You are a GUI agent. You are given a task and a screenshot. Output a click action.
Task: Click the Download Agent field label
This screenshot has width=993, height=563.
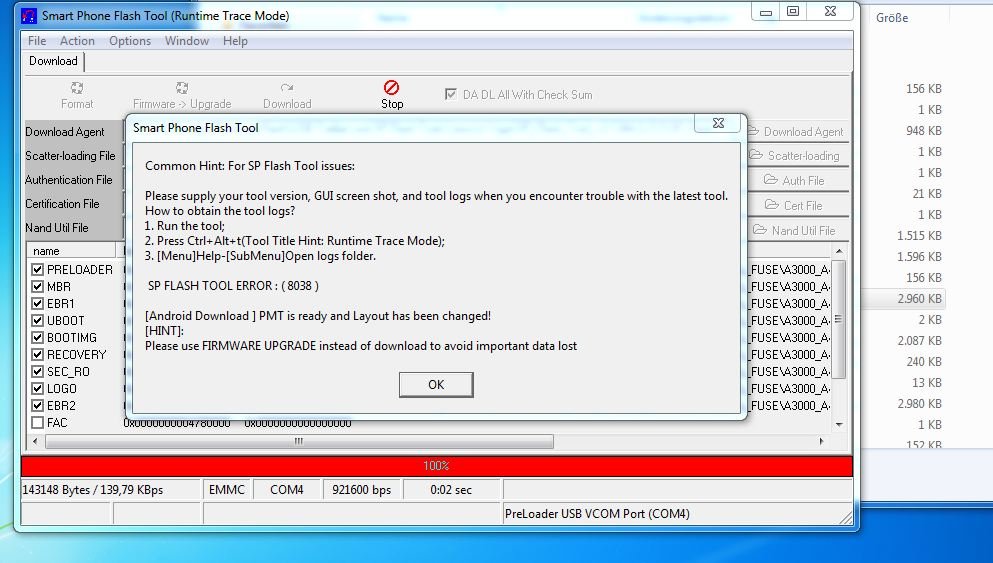(x=65, y=132)
